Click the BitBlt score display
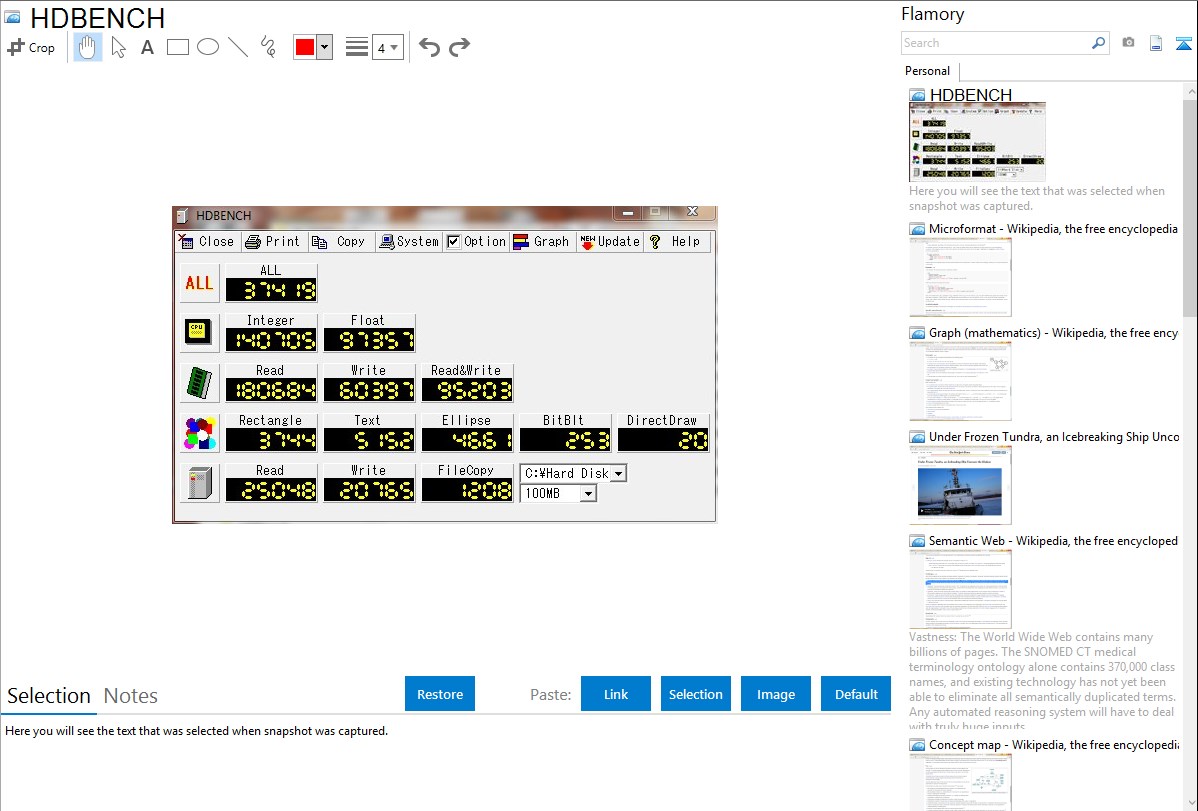This screenshot has height=811, width=1198. [x=565, y=440]
